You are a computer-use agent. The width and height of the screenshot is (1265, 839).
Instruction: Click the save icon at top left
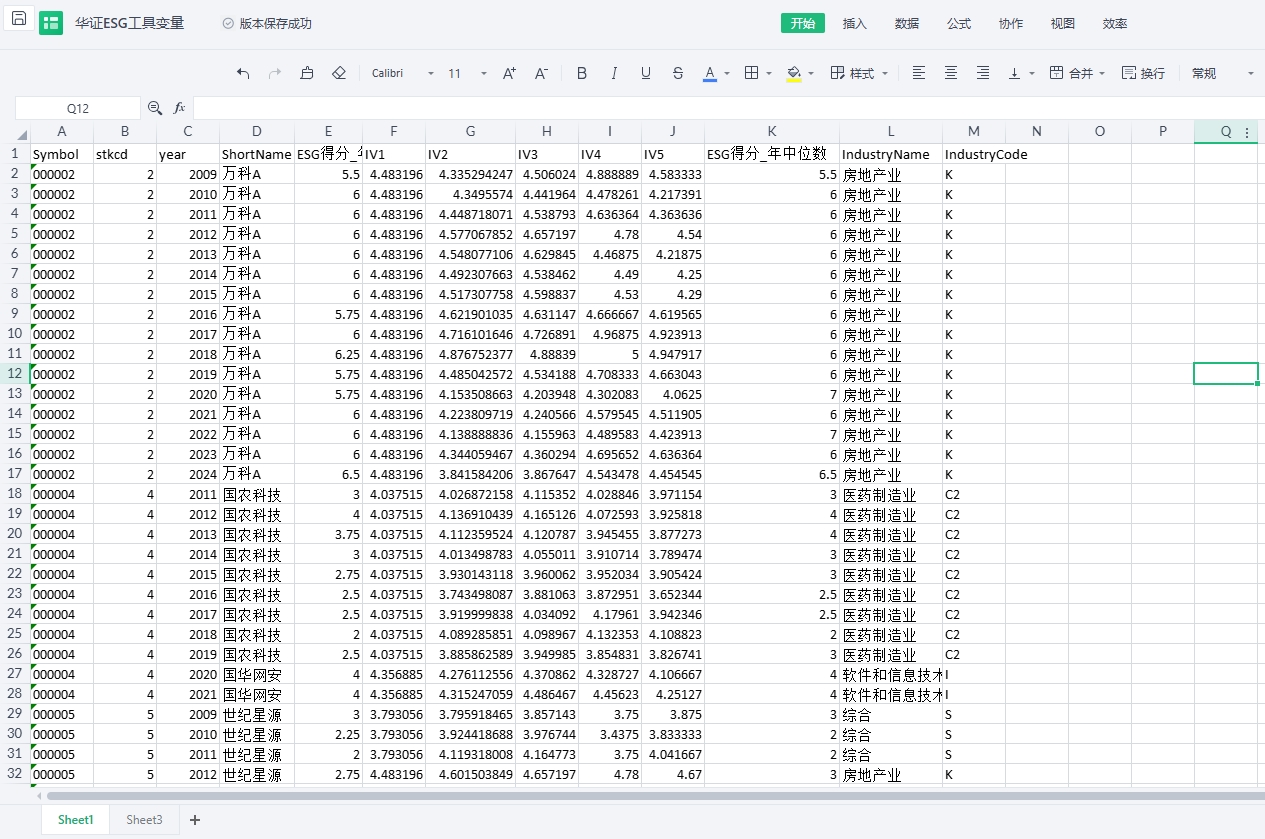pyautogui.click(x=19, y=18)
